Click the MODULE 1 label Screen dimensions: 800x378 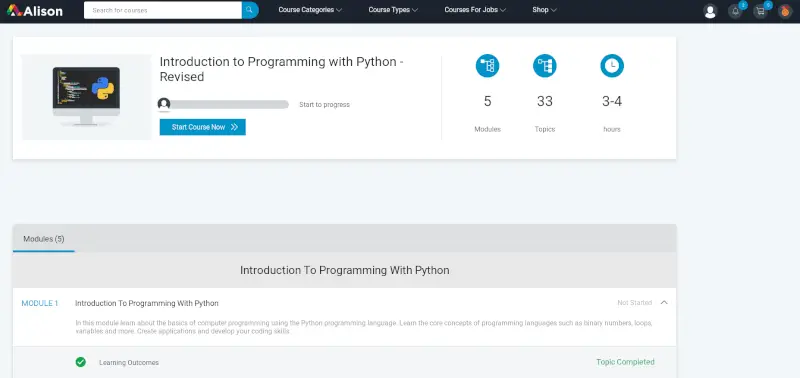(40, 303)
